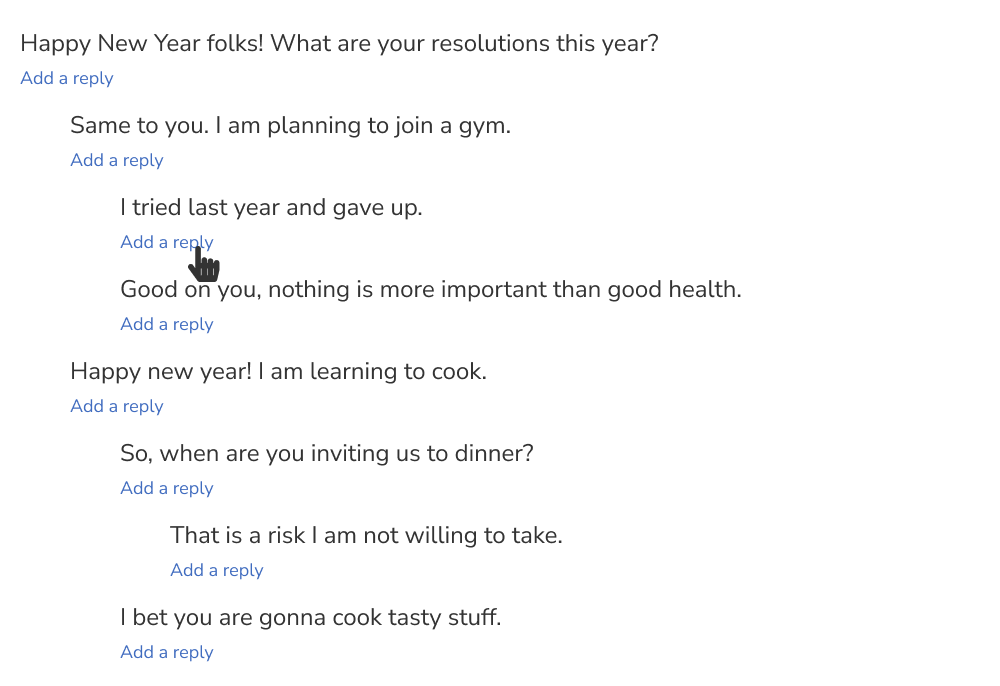Select the 'Same to you.' sentence
This screenshot has height=686, width=1000.
[x=140, y=126]
